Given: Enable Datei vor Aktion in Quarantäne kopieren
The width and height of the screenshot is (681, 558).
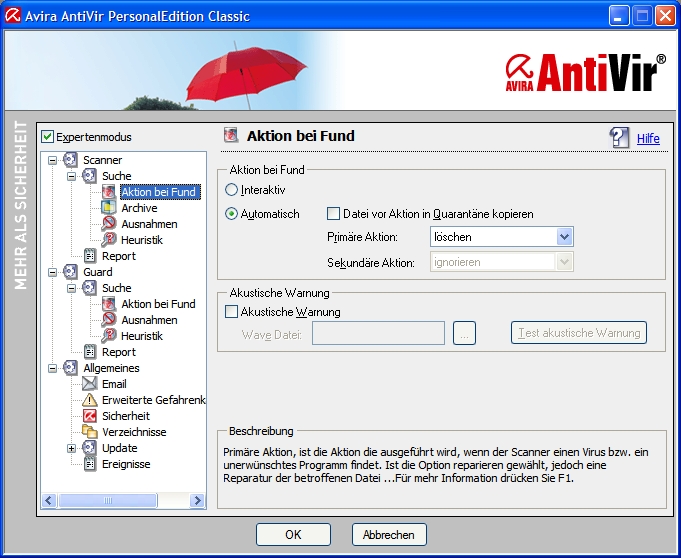Looking at the screenshot, I should click(333, 214).
